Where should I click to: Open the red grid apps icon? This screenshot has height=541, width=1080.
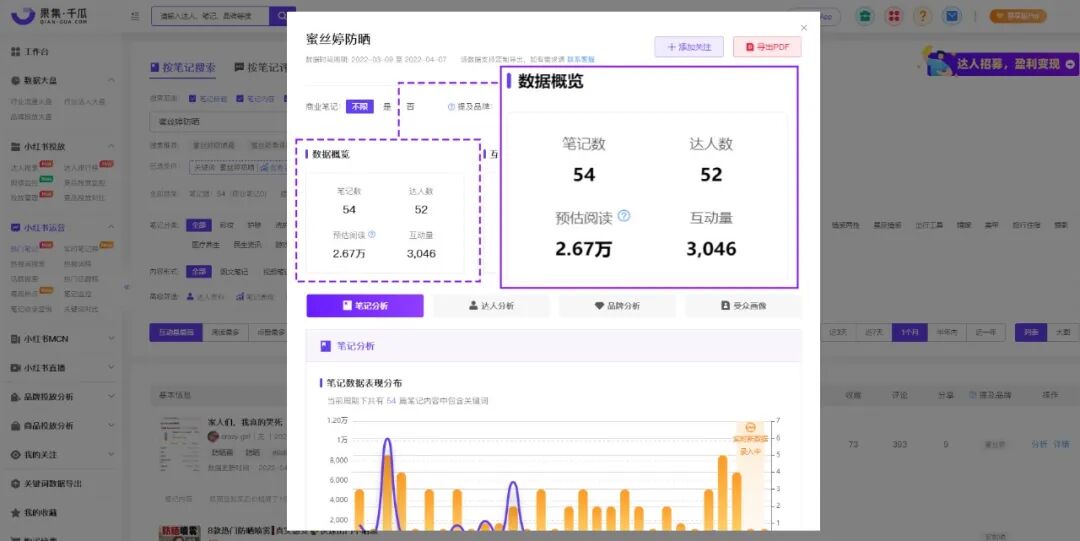893,16
